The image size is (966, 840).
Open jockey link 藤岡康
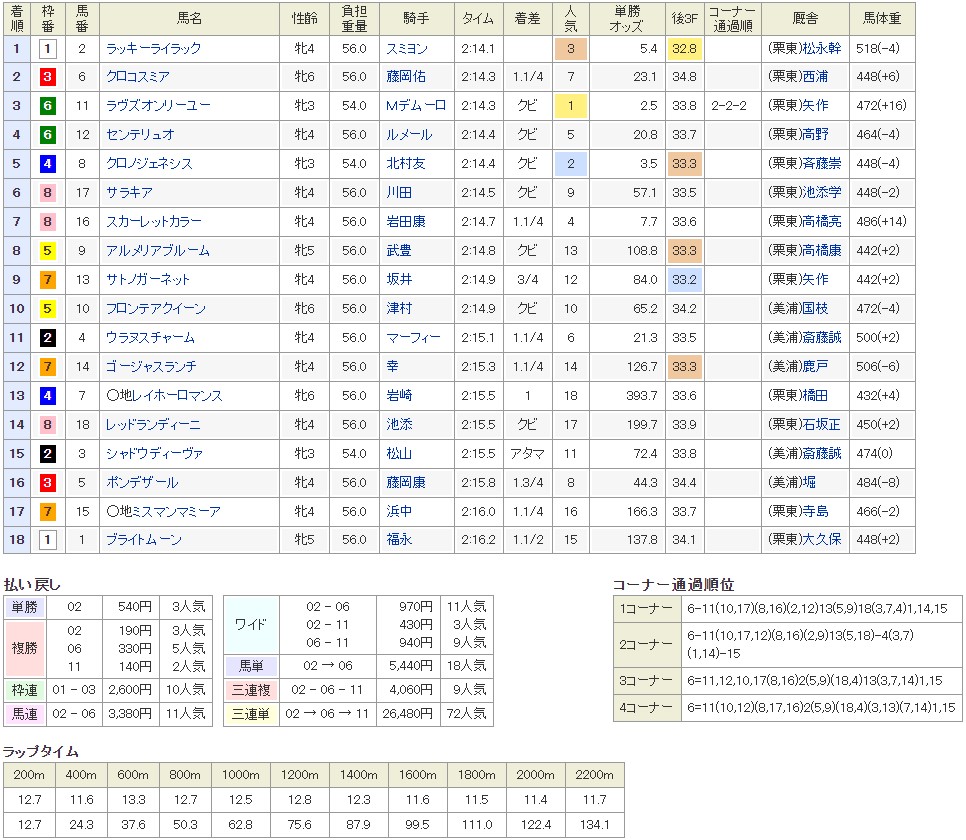click(x=406, y=483)
